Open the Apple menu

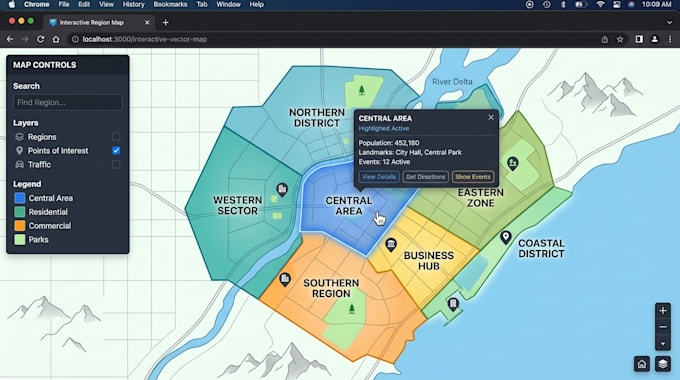click(12, 4)
